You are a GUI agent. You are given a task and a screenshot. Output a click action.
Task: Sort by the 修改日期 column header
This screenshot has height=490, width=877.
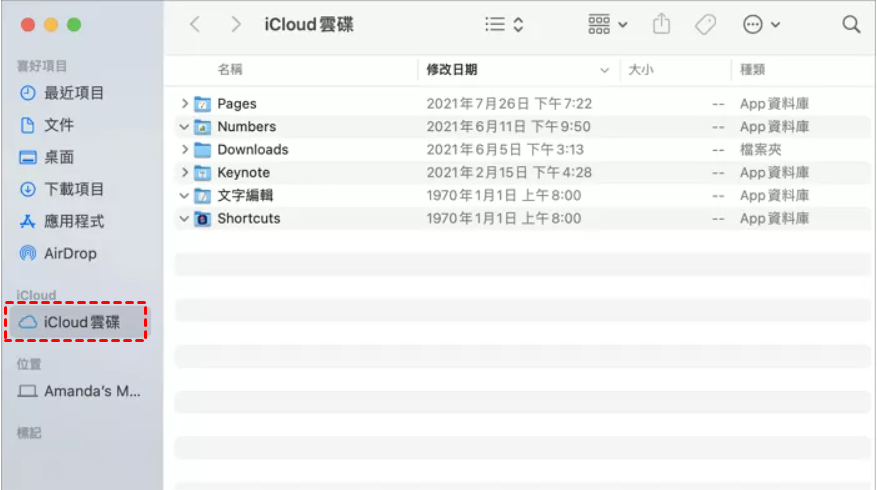[x=452, y=70]
